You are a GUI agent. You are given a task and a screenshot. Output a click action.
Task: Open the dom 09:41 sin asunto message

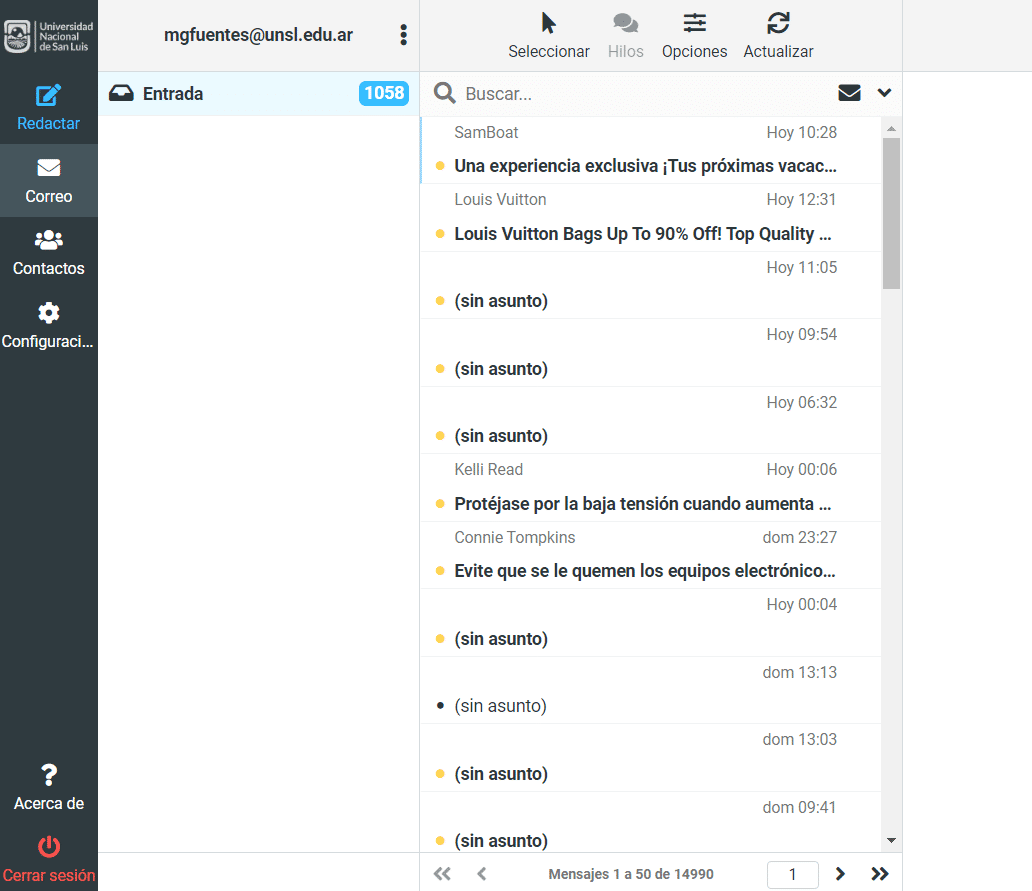[650, 822]
